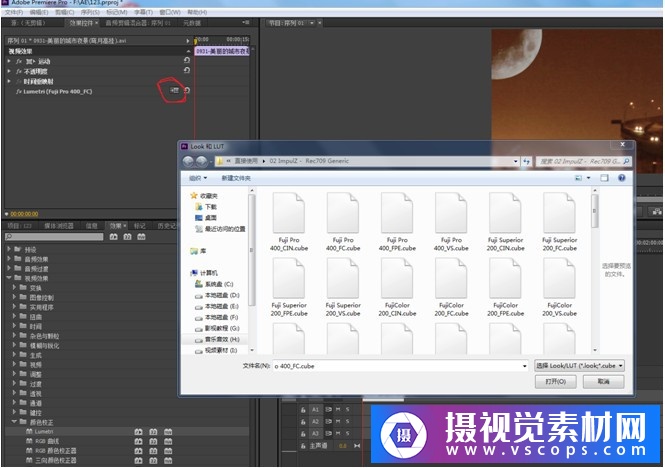Select FujiColor 200_CIN.cube file
This screenshot has width=665, height=468.
[397, 287]
